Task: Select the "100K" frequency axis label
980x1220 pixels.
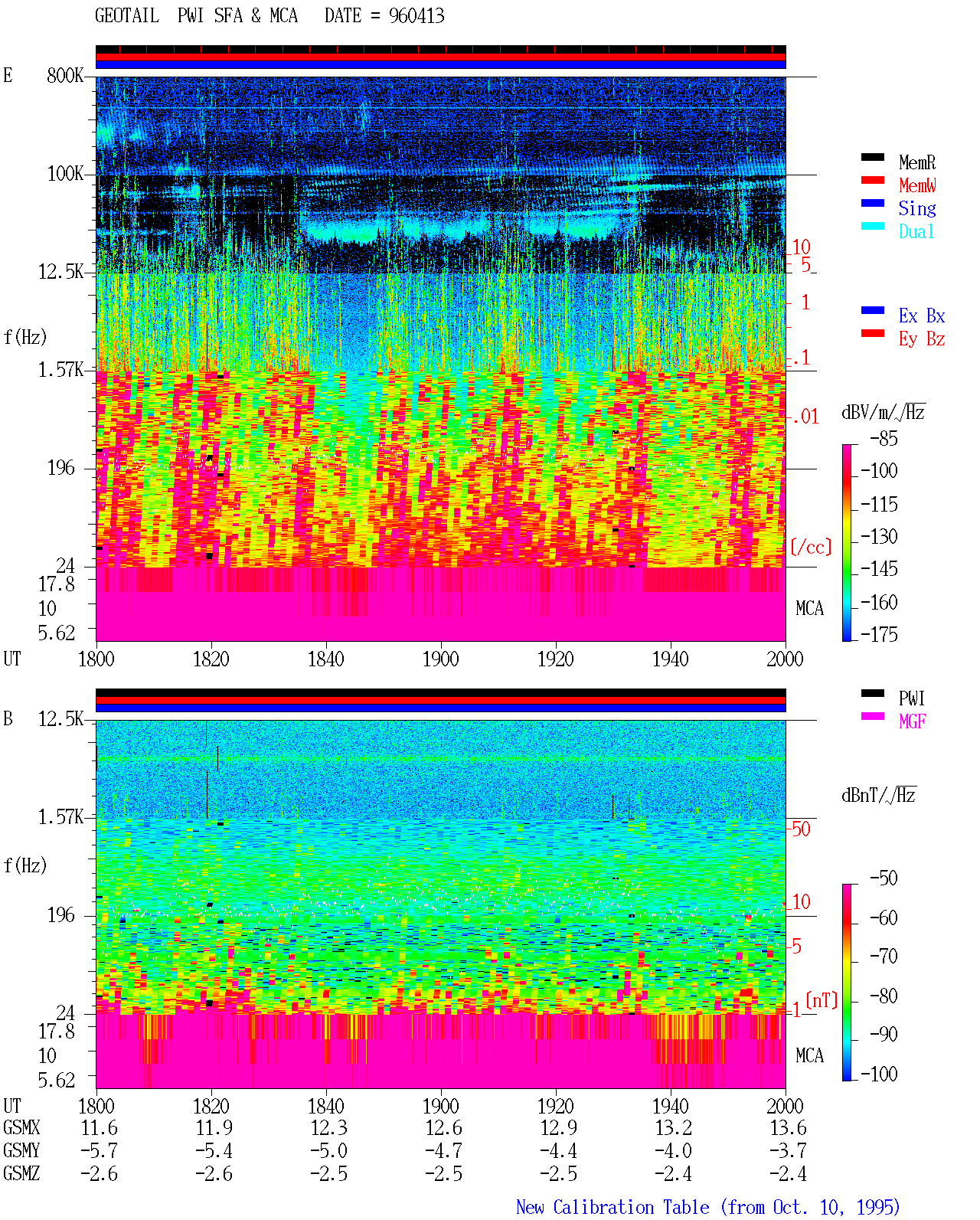Action: tap(65, 173)
